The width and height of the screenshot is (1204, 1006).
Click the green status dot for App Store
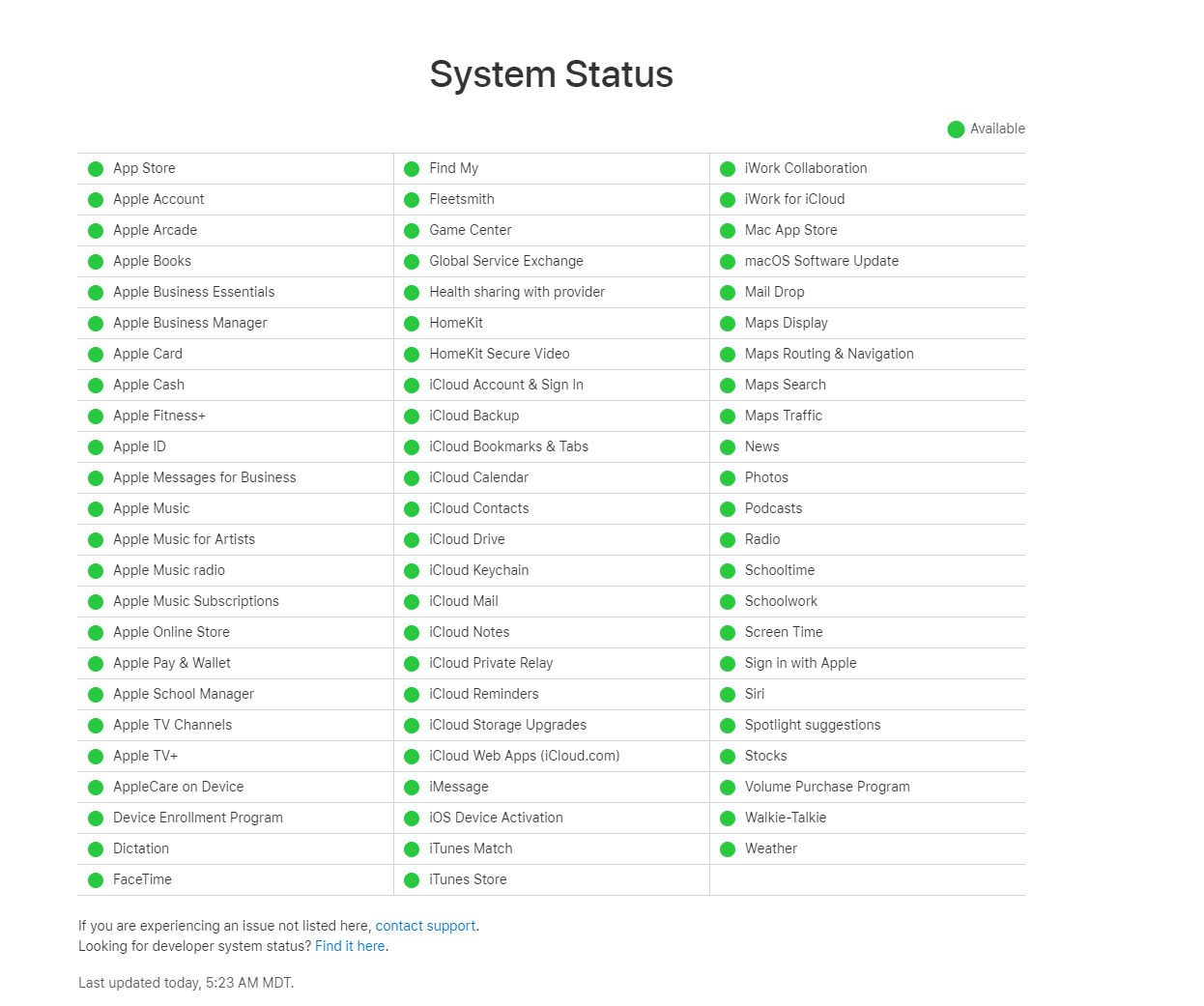[96, 169]
